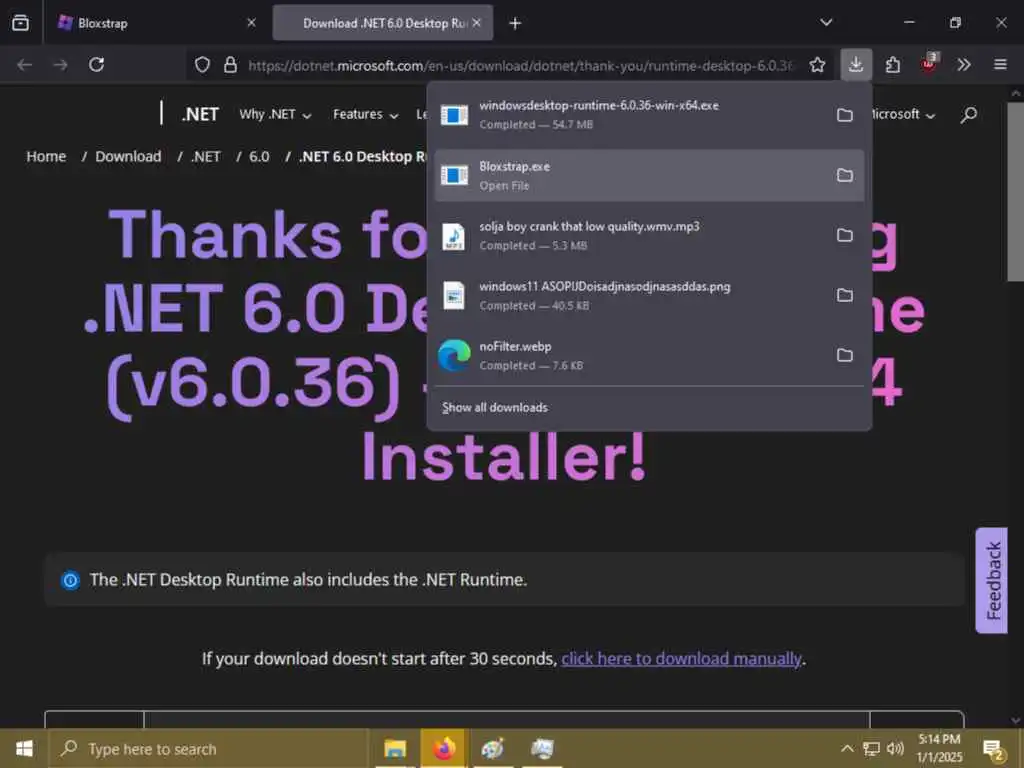Open the clock showing 5:14 PM

939,748
